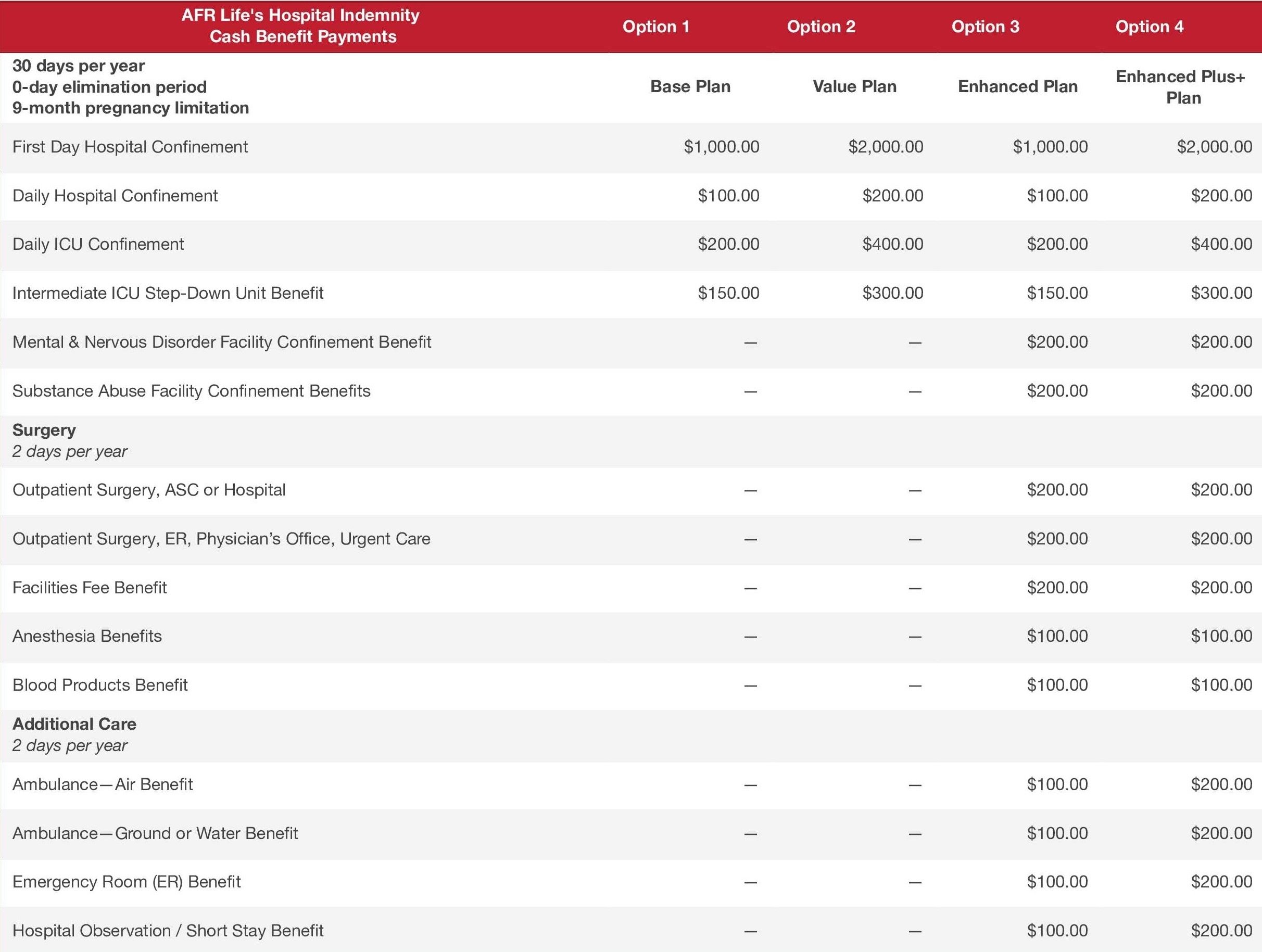Click Hospital Observation Enhanced Plus+ Plan $200.00

1221,932
